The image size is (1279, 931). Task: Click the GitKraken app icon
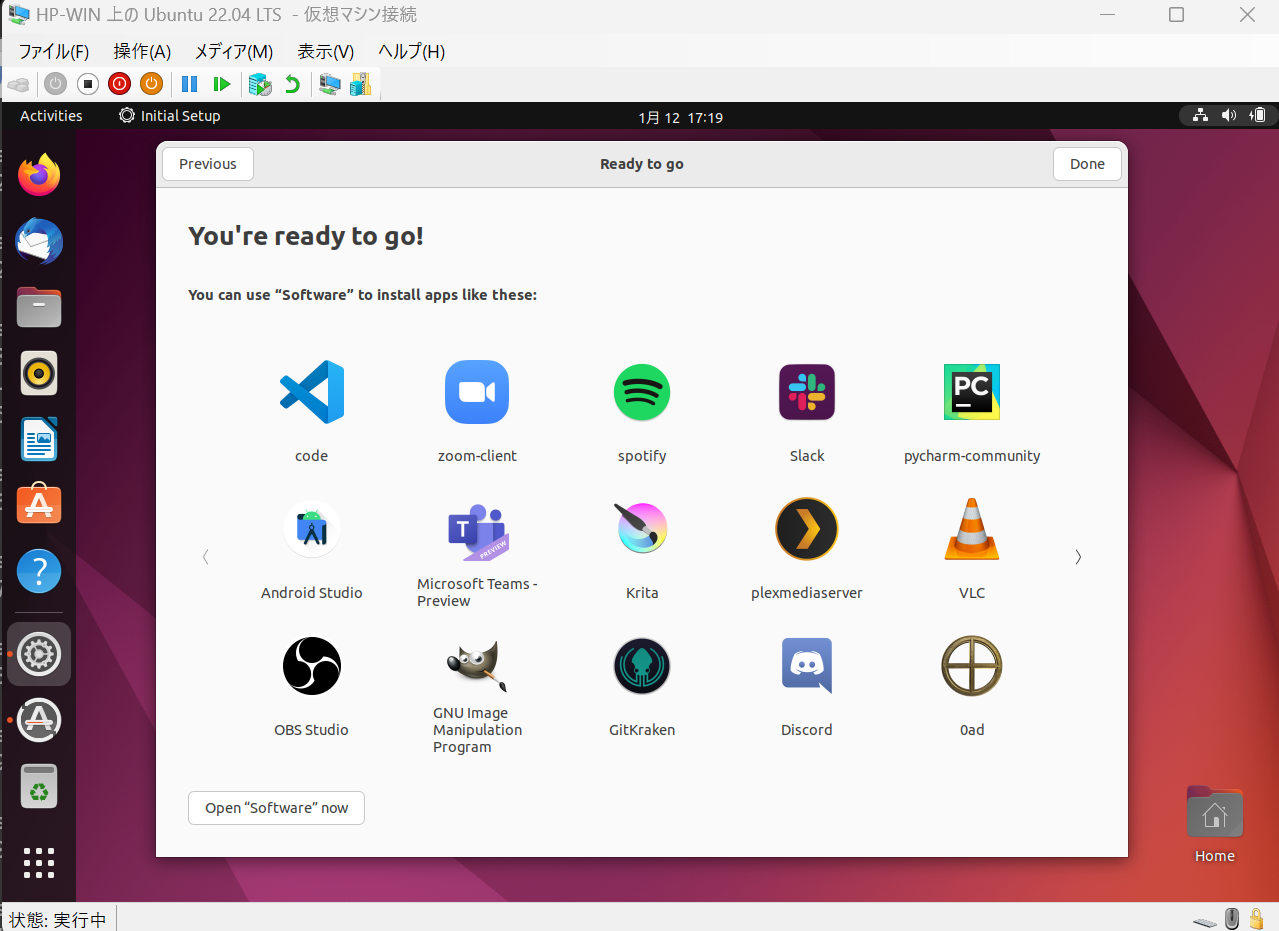[642, 666]
